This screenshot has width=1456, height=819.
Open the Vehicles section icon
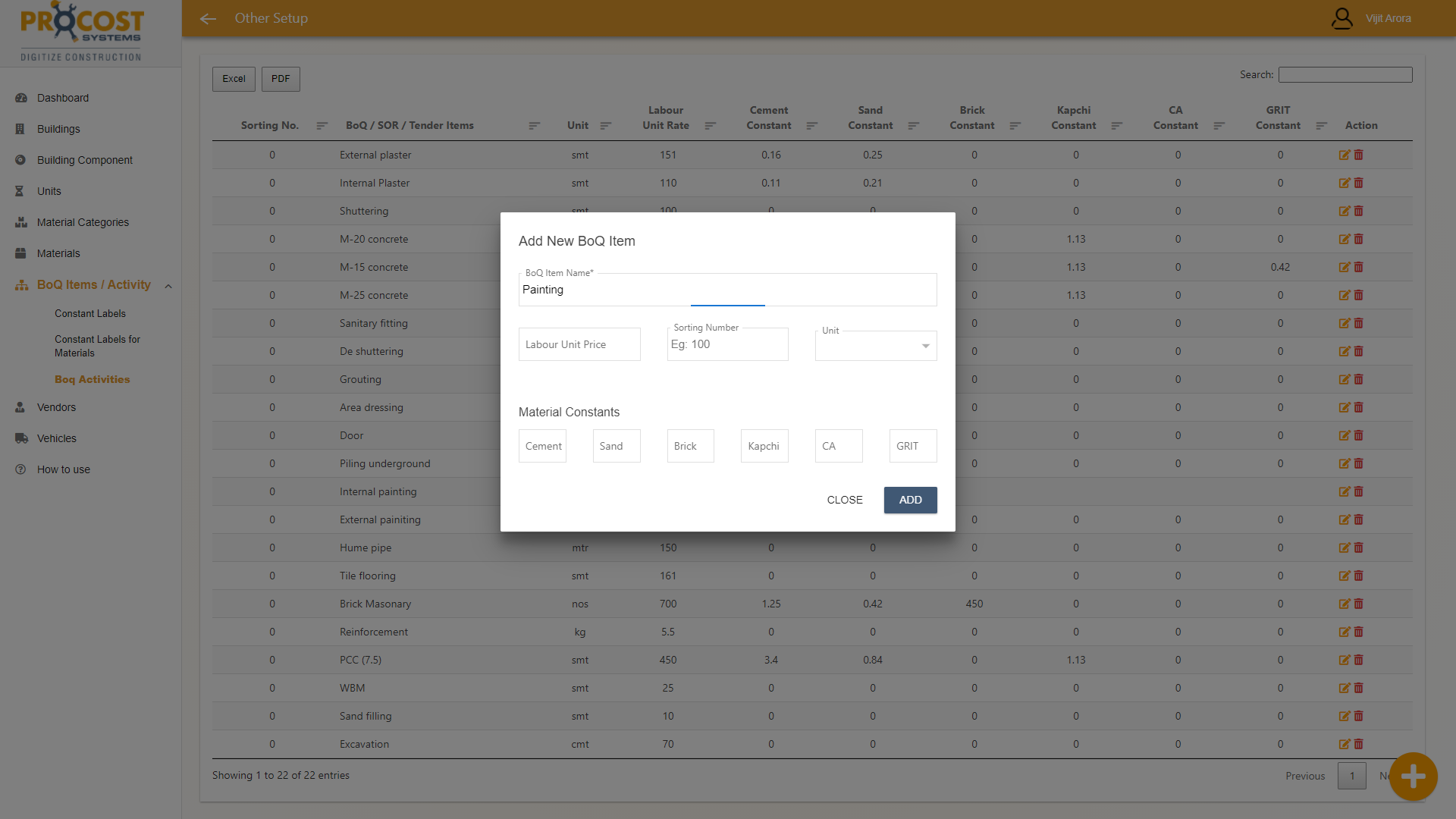(20, 438)
